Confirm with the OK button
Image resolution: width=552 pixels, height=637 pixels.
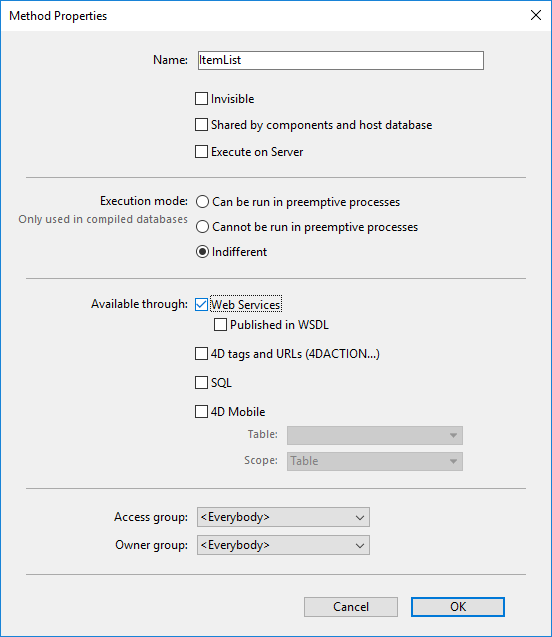click(458, 607)
